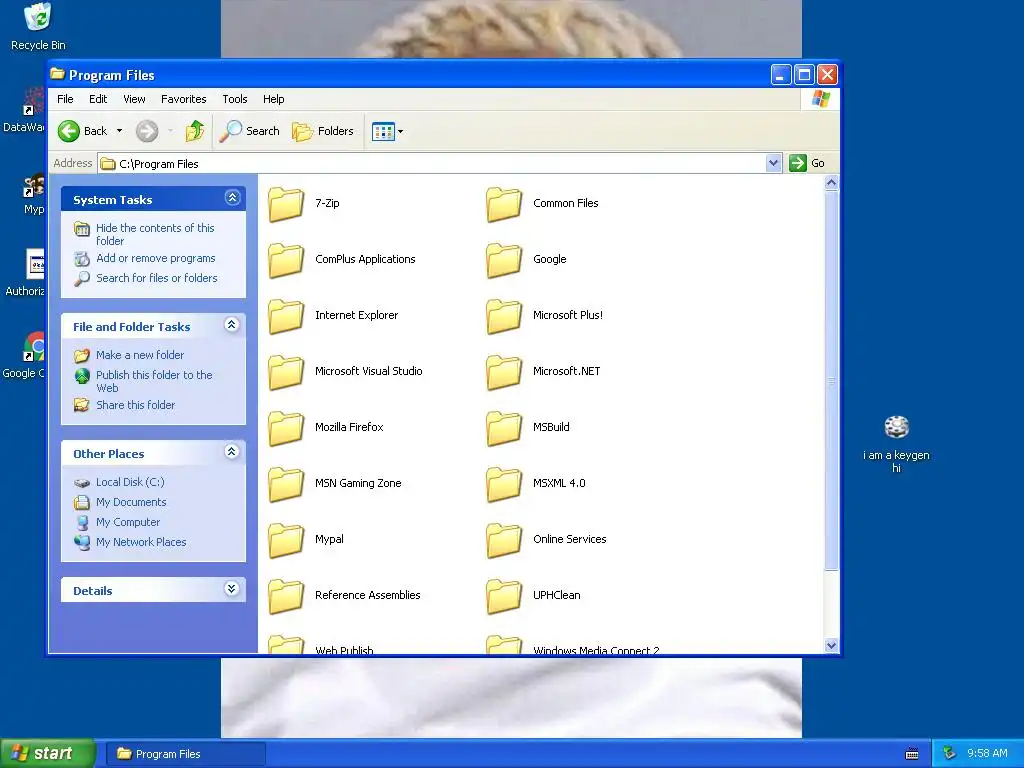The width and height of the screenshot is (1024, 768).
Task: Open Local Disk (C:) in Other Places
Action: (130, 482)
